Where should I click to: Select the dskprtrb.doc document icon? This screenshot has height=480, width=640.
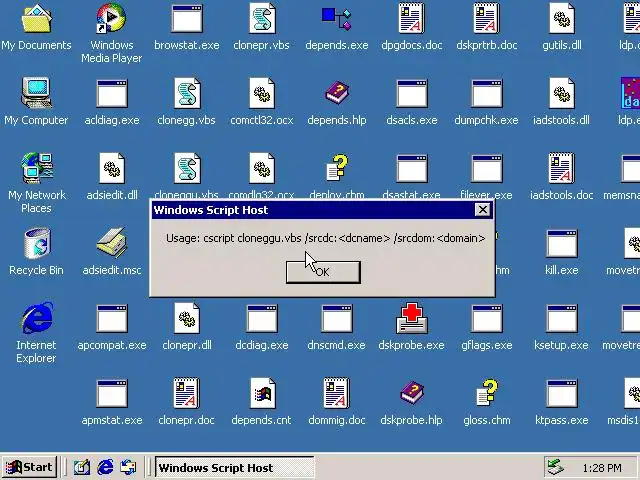(x=487, y=19)
